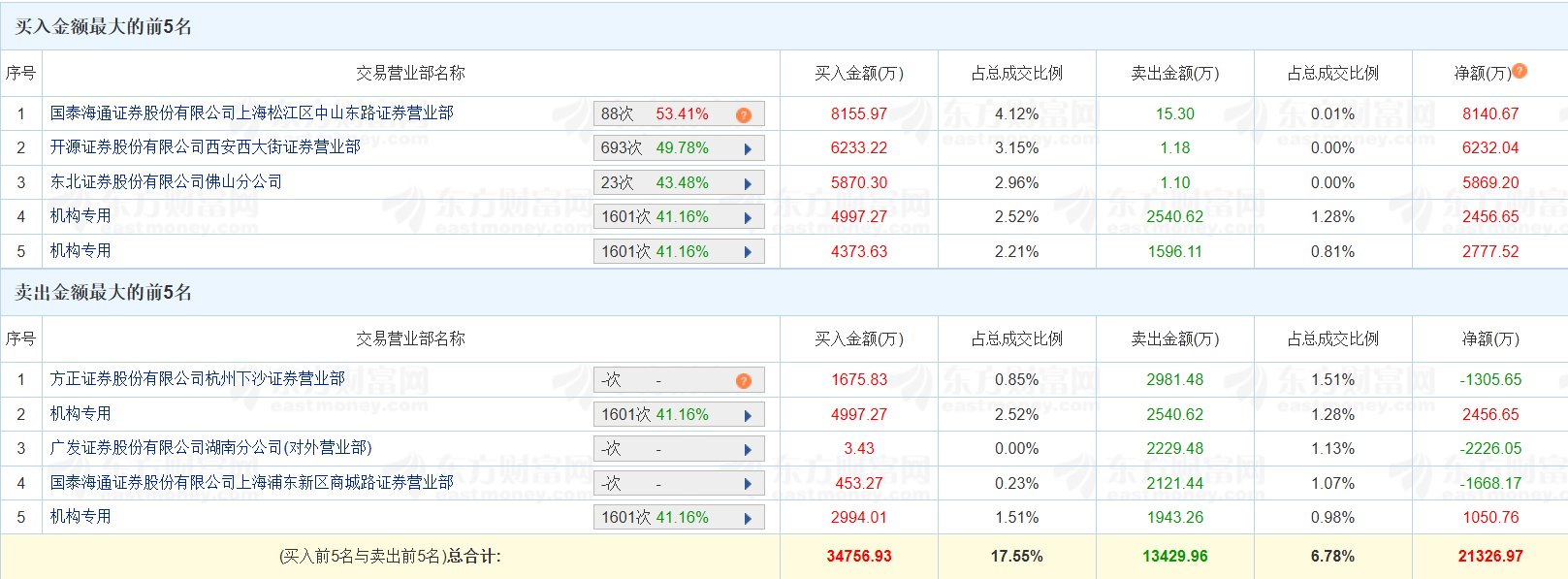The height and width of the screenshot is (579, 1568).
Task: Expand 开源证券西安西大街 693次 stats arrow
Action: pyautogui.click(x=748, y=148)
